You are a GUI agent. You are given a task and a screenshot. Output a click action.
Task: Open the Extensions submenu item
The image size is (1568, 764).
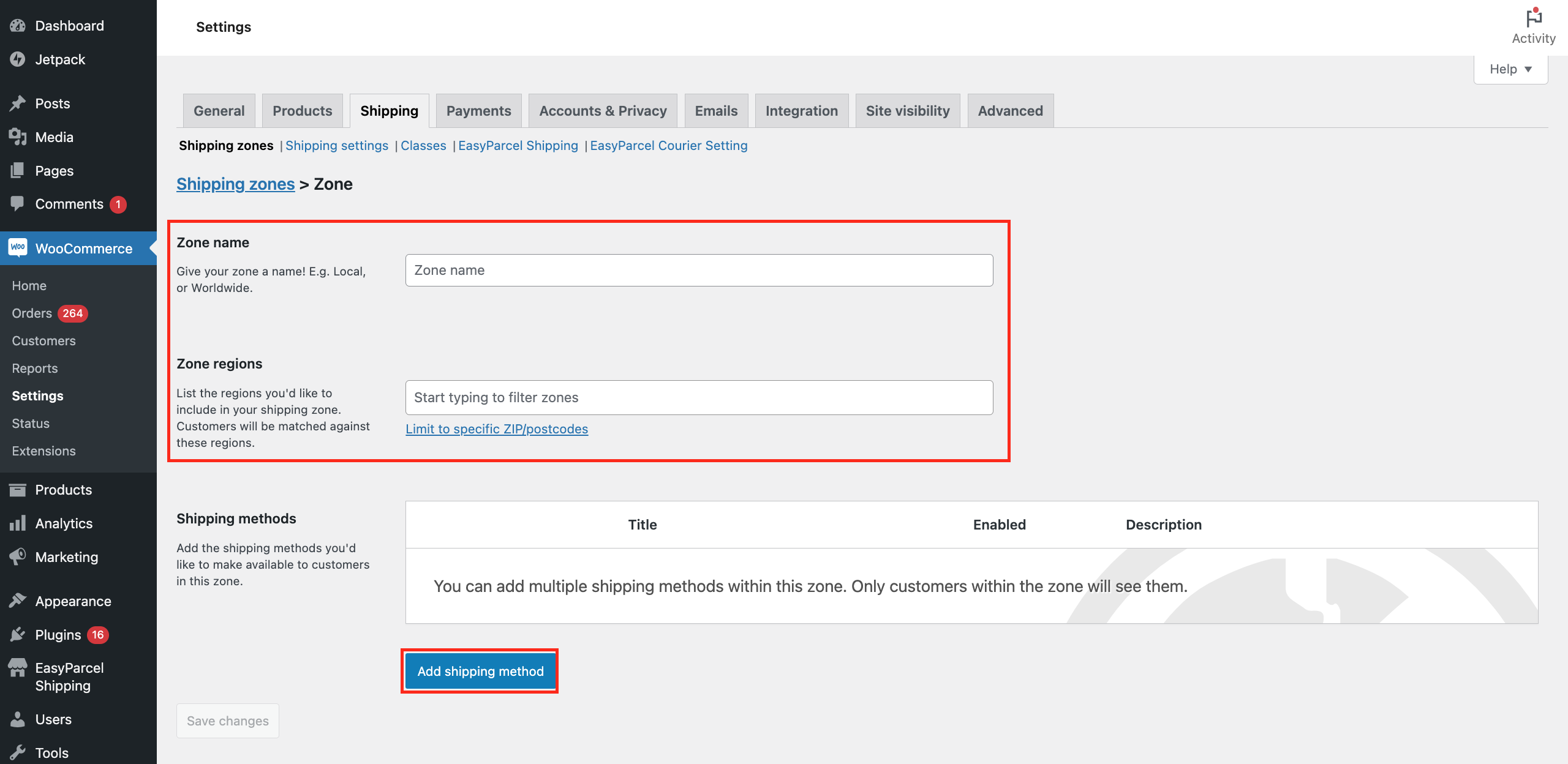tap(44, 451)
